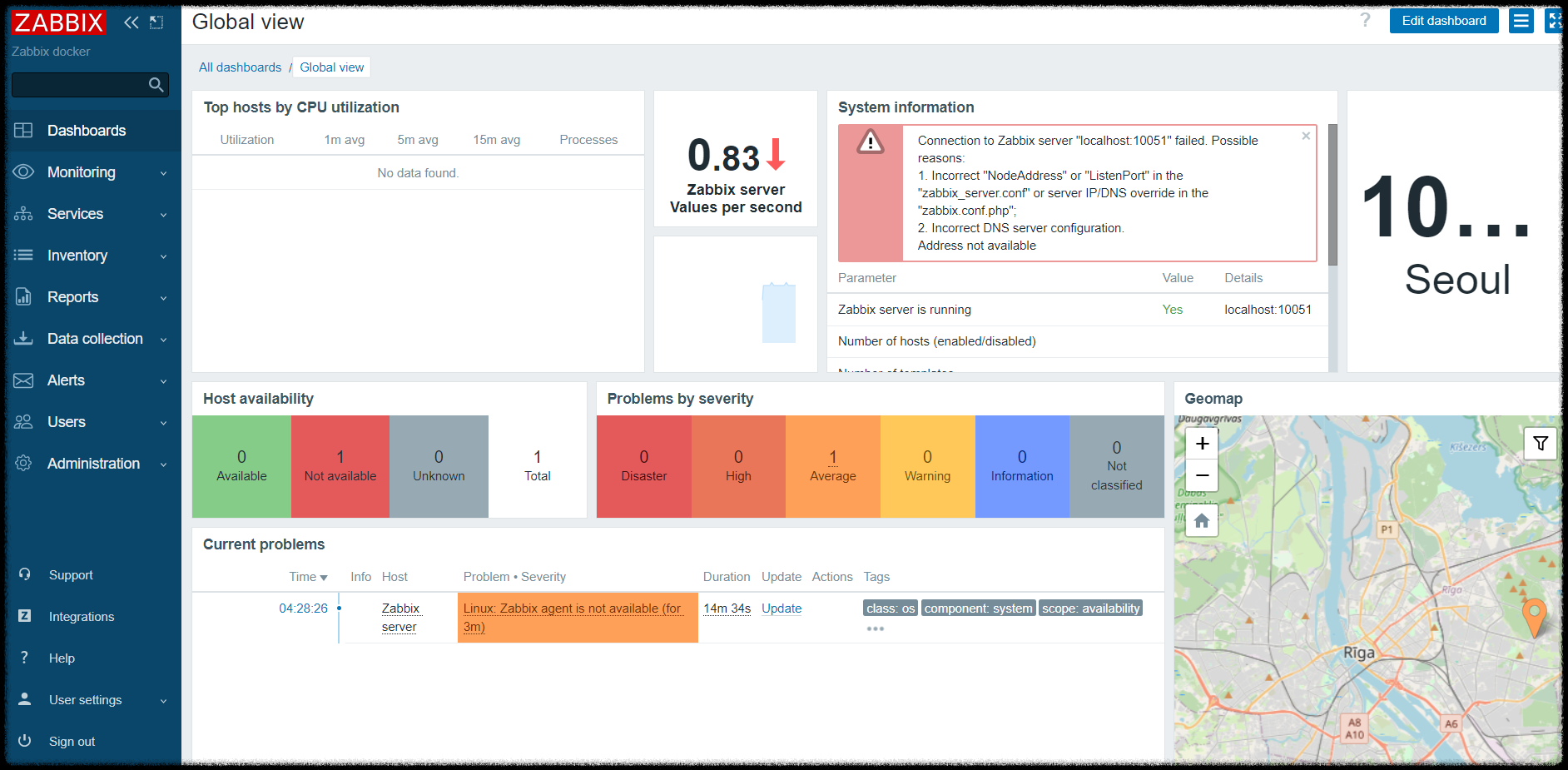1568x770 pixels.
Task: Click the Edit dashboard button
Action: click(1444, 21)
